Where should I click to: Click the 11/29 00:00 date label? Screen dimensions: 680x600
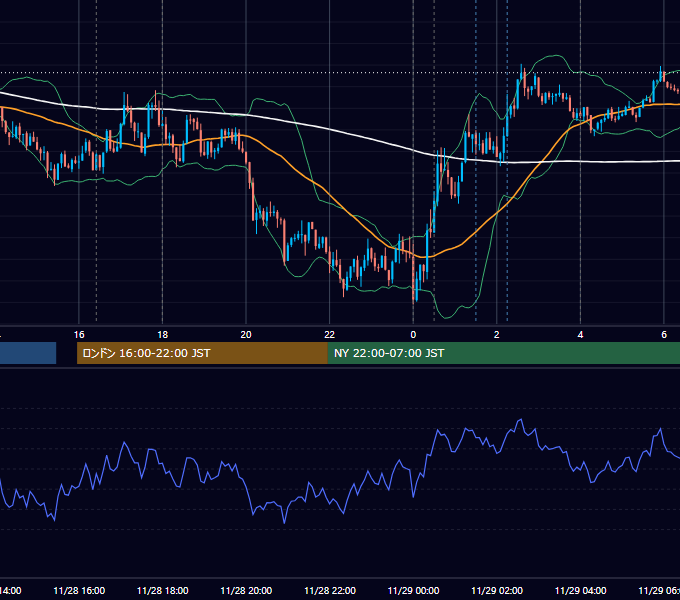tap(413, 590)
